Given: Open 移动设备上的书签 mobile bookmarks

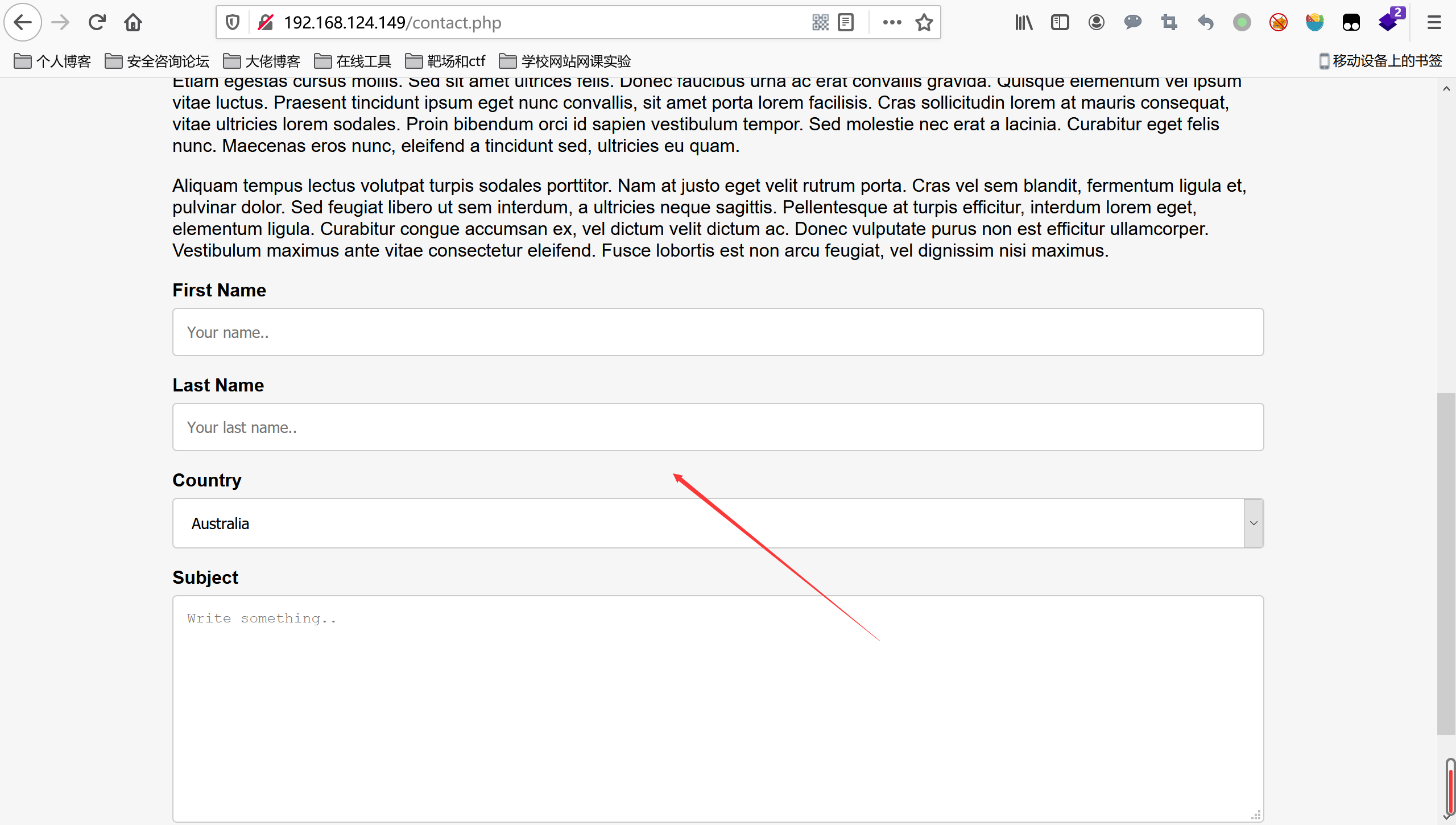Looking at the screenshot, I should (x=1381, y=61).
